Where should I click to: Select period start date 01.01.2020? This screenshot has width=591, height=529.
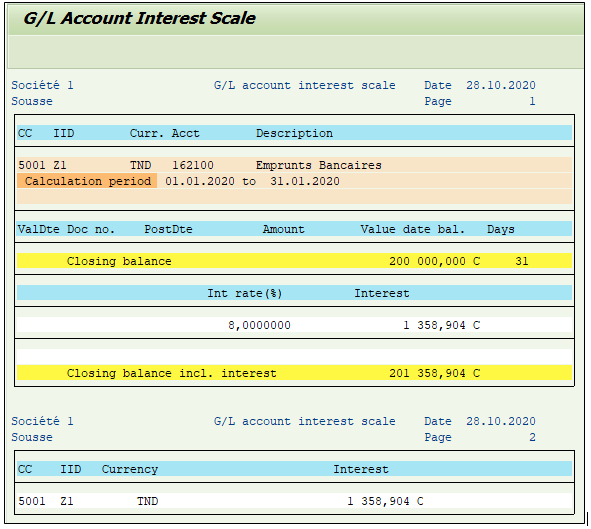point(200,181)
